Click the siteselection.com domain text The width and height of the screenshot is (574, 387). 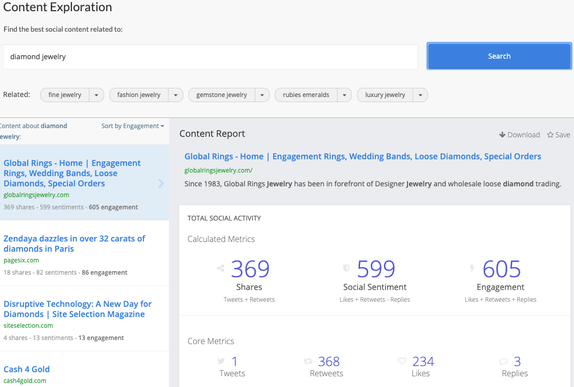tap(28, 325)
